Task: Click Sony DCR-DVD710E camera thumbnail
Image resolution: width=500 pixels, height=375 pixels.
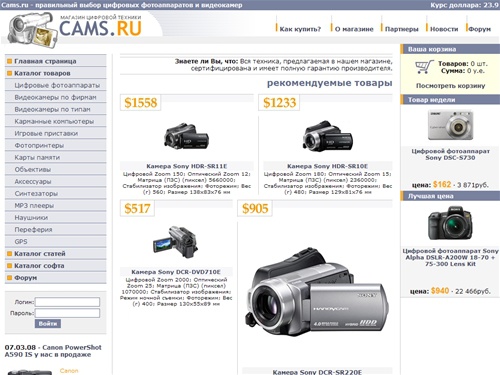Action: pyautogui.click(x=175, y=242)
